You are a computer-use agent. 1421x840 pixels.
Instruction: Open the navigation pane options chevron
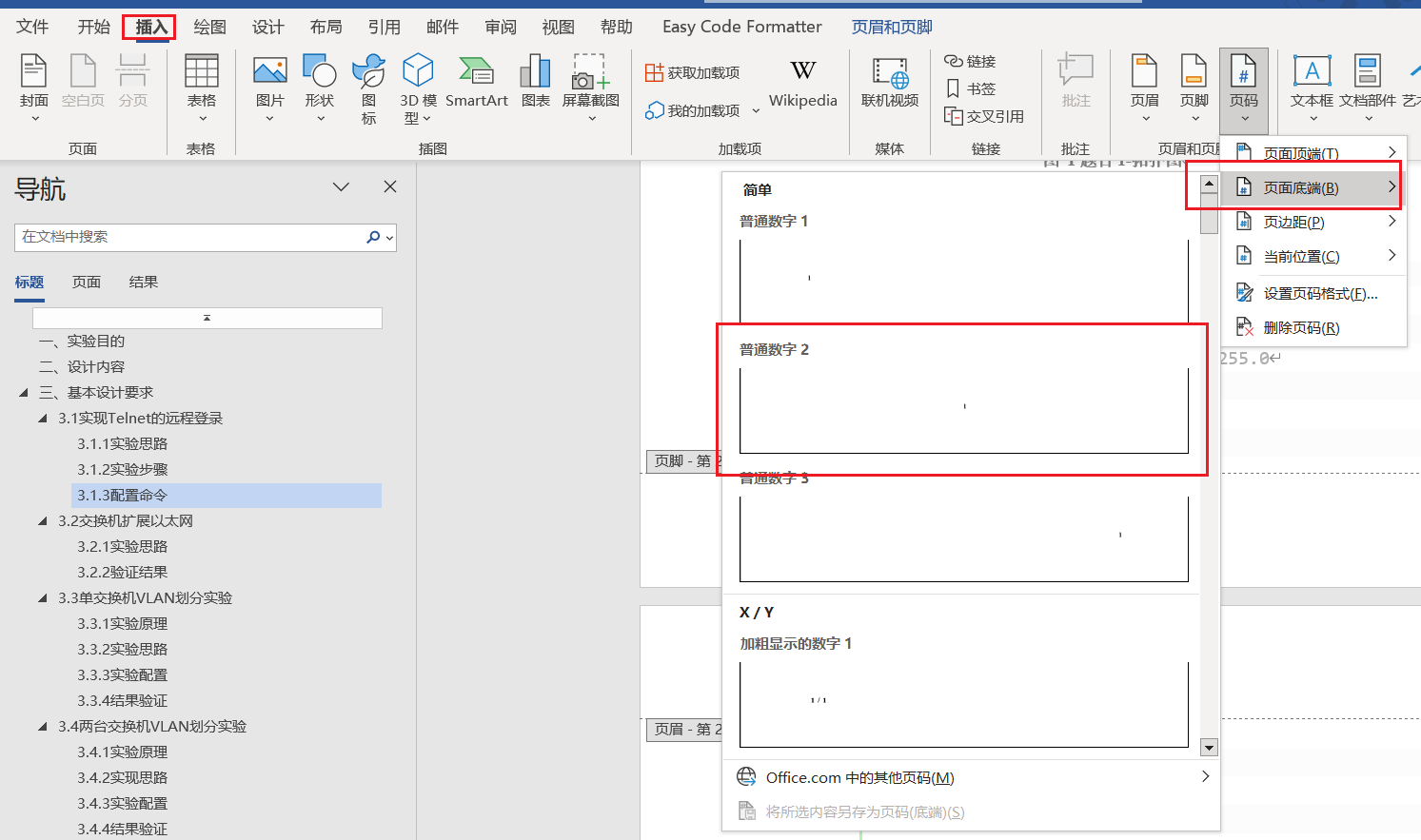tap(341, 186)
